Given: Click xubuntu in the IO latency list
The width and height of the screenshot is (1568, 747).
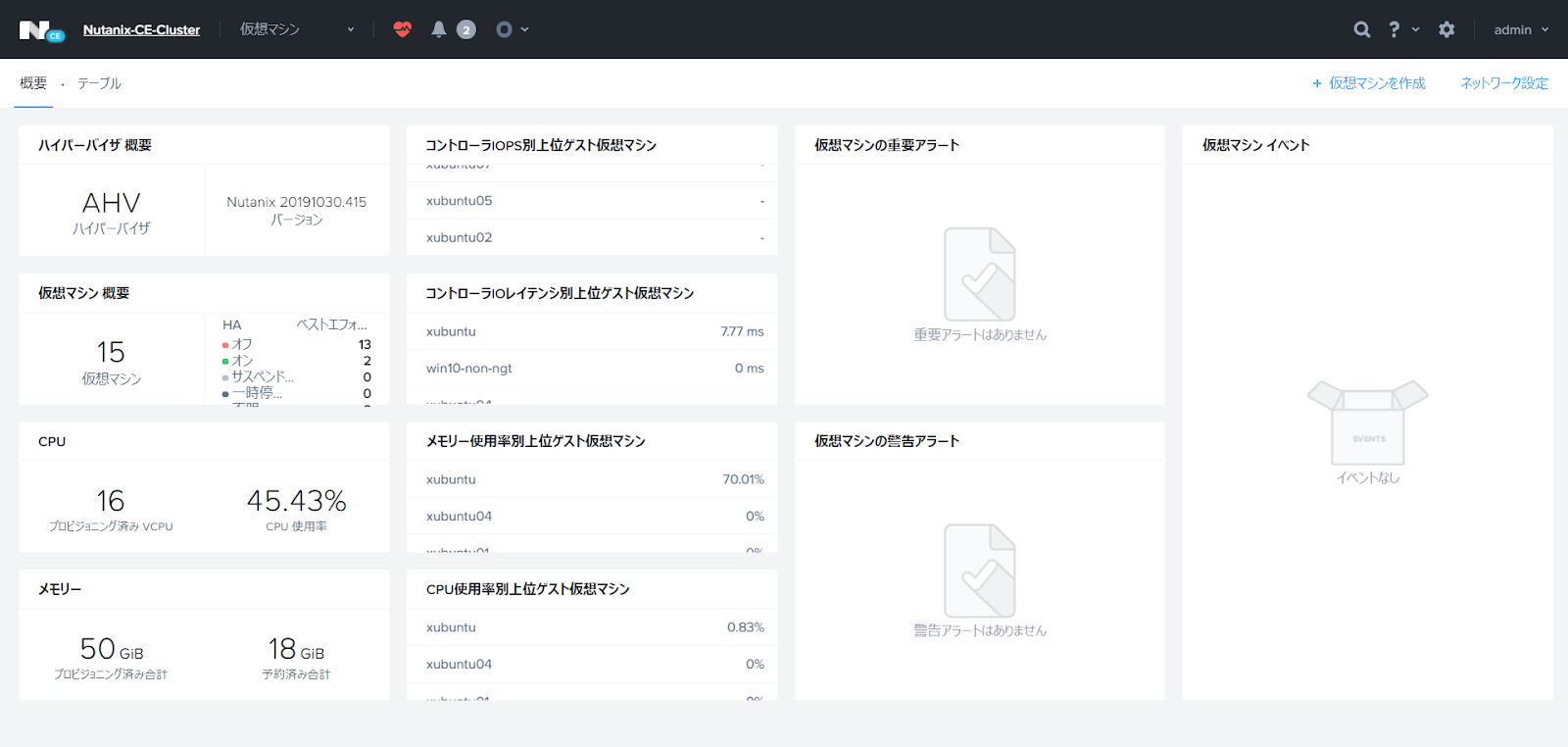Looking at the screenshot, I should pyautogui.click(x=451, y=331).
